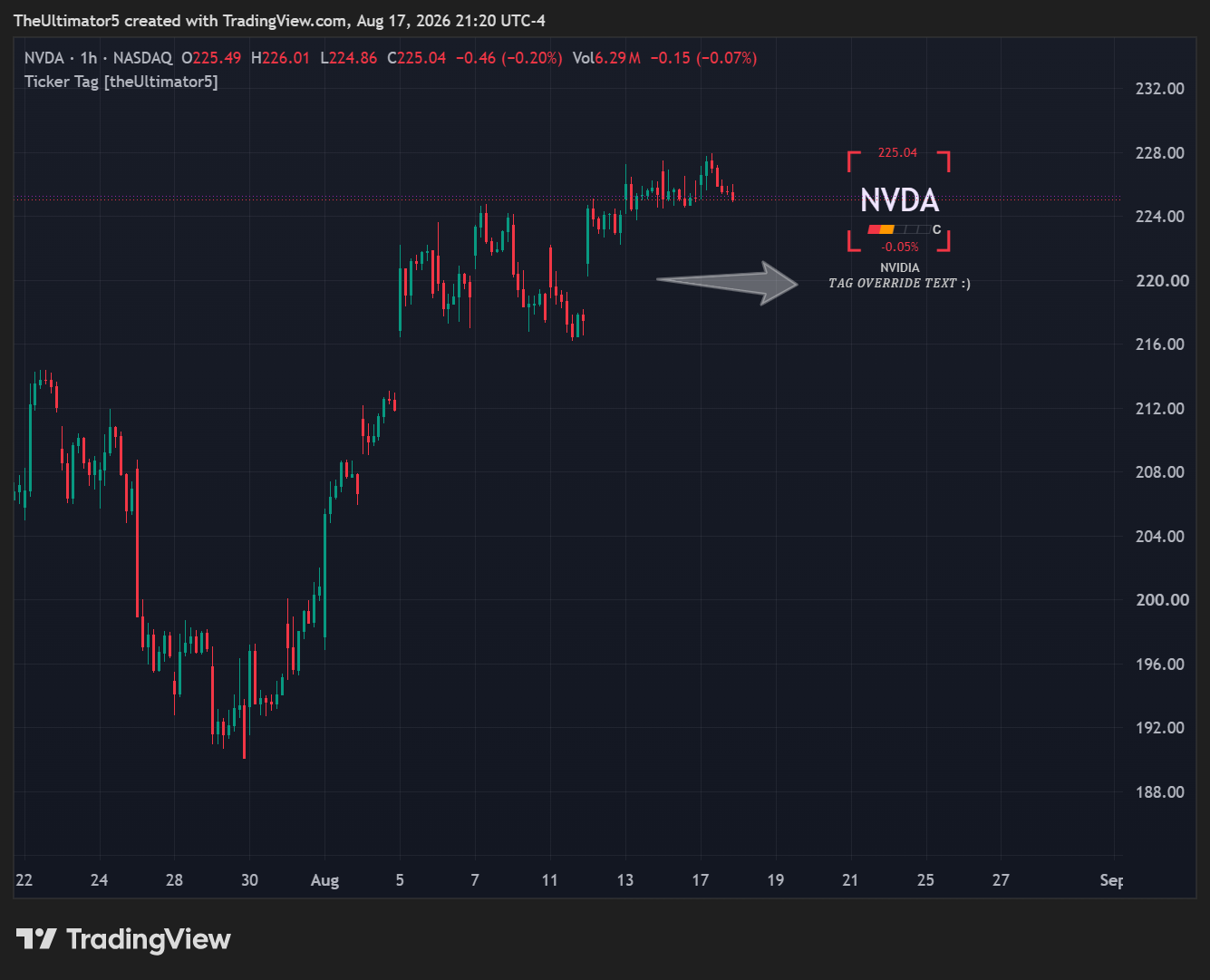Click the Vol 6.29 M reading
1210x980 pixels.
606,58
